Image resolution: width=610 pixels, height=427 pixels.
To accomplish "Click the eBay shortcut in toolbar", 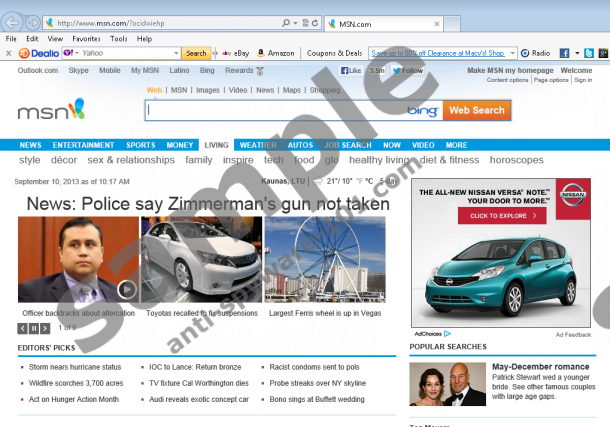I will [x=235, y=53].
